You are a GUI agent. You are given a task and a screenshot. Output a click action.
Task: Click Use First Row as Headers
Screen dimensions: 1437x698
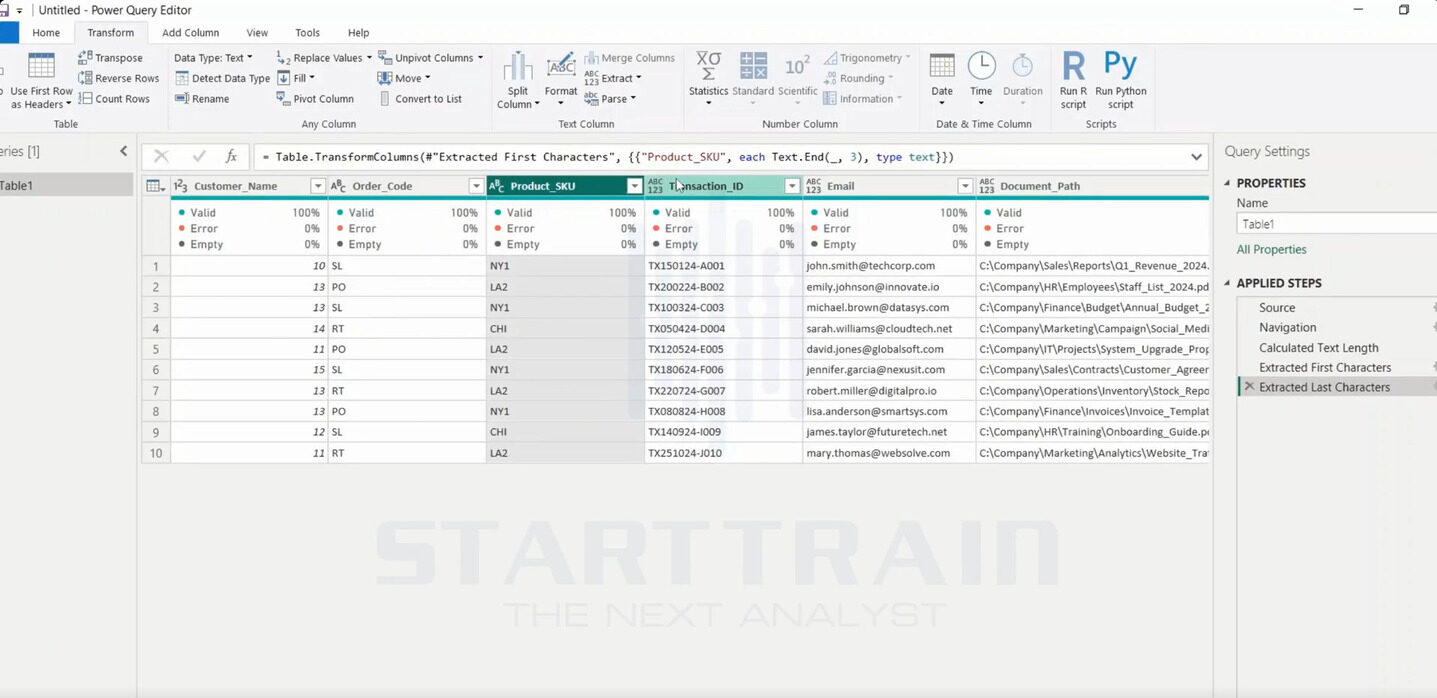coord(41,80)
